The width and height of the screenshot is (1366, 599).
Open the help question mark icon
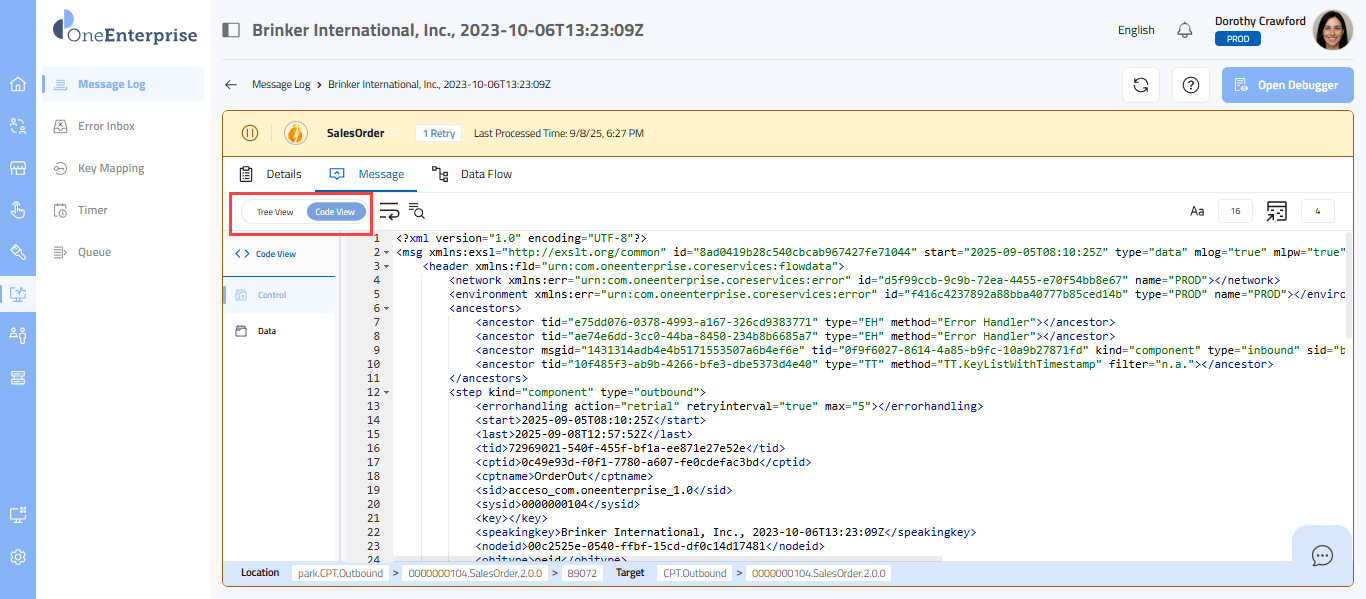coord(1190,85)
